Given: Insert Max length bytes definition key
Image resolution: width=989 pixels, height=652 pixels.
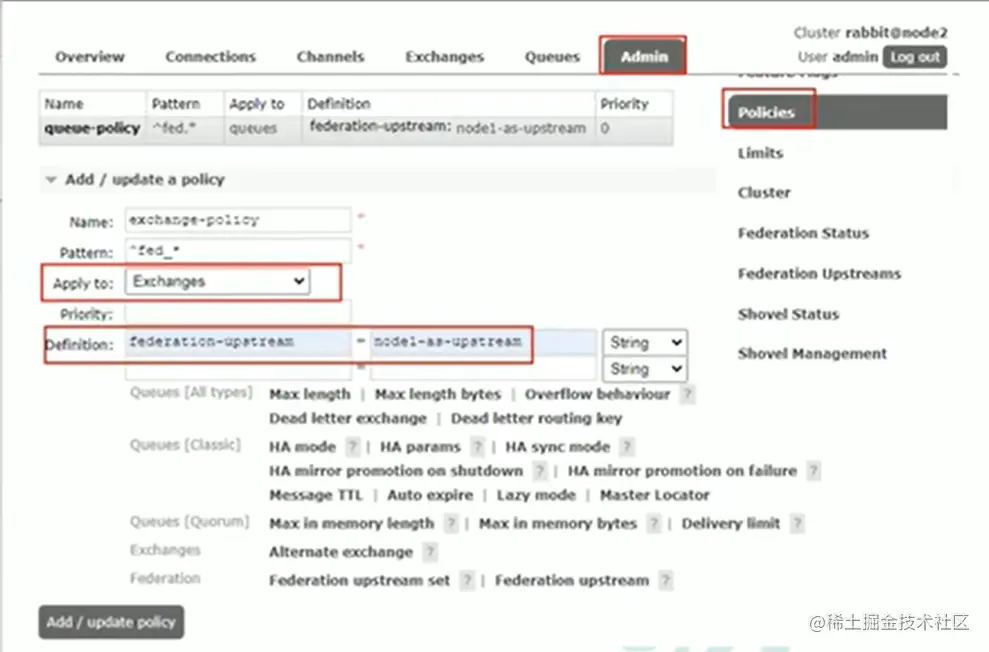Looking at the screenshot, I should click(438, 395).
